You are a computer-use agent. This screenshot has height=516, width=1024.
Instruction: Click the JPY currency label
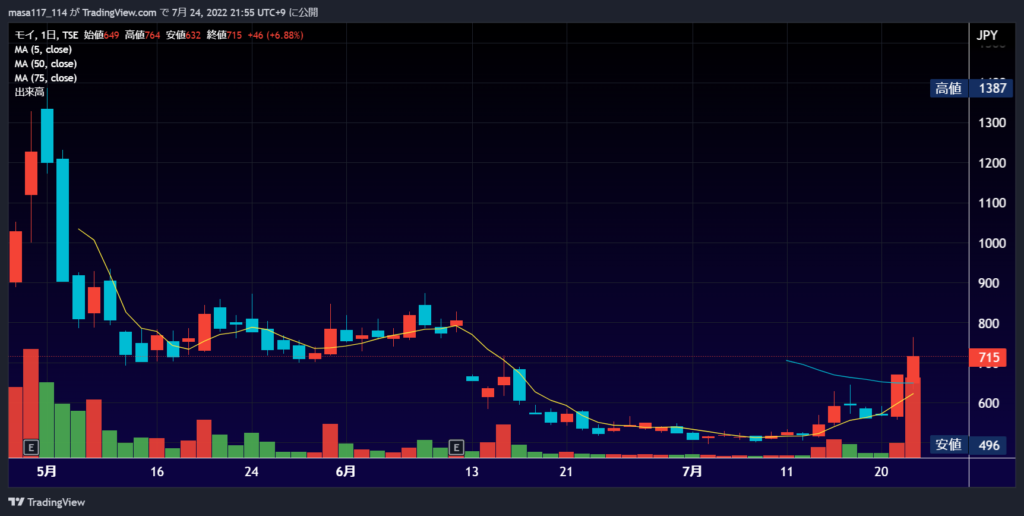pyautogui.click(x=987, y=35)
